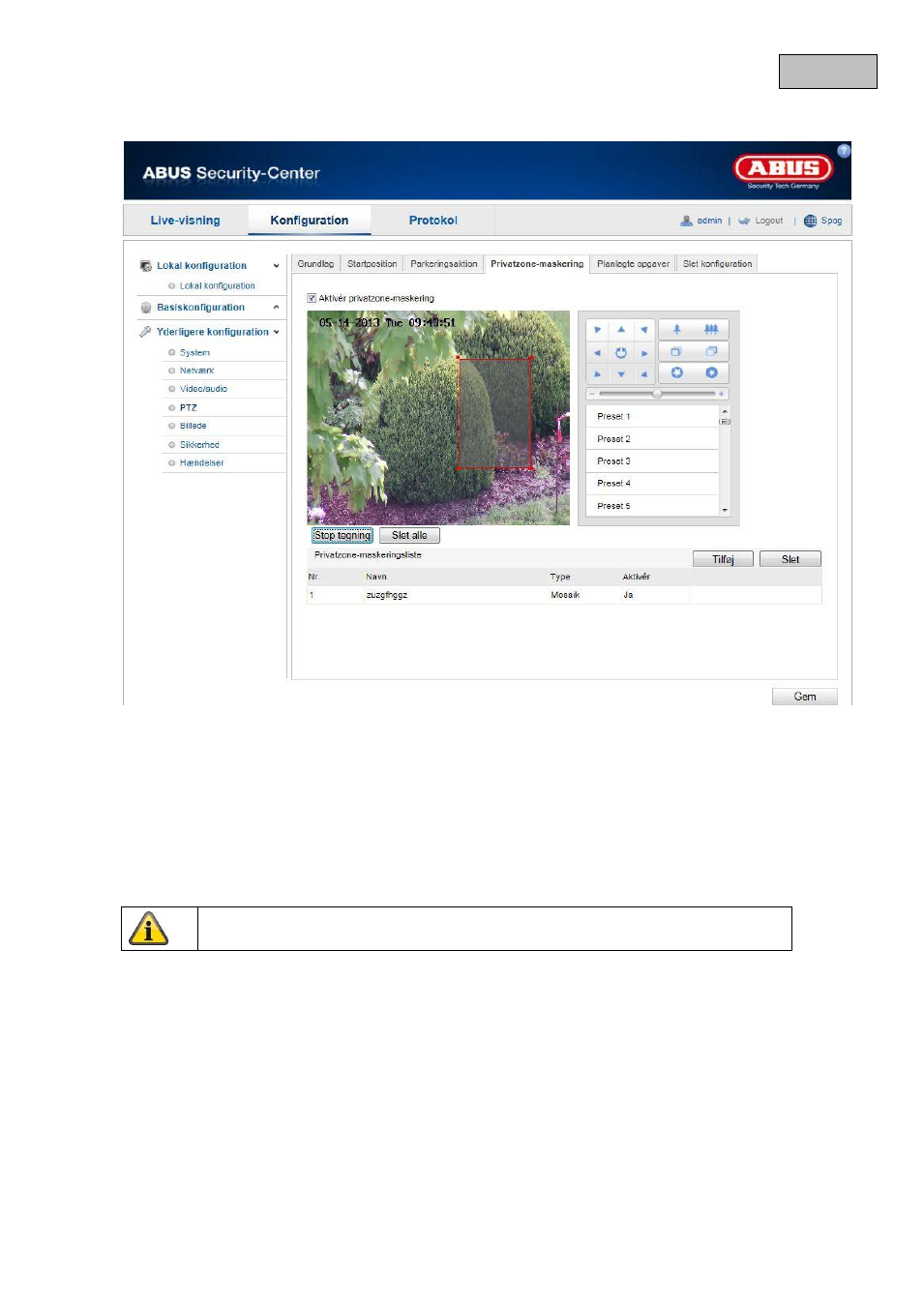The width and height of the screenshot is (924, 1306).
Task: Select Netværk in sidebar
Action: tap(196, 371)
